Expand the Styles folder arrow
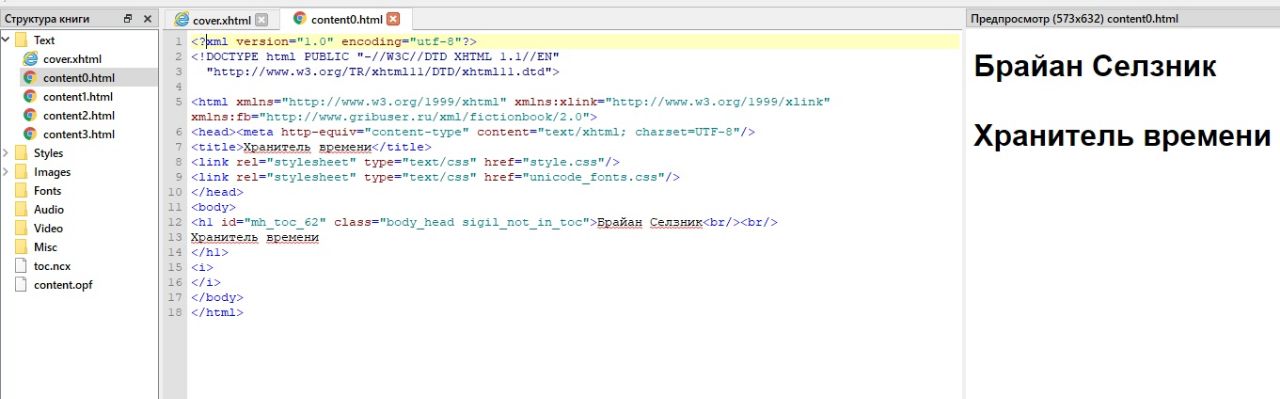The height and width of the screenshot is (399, 1280). [x=7, y=153]
